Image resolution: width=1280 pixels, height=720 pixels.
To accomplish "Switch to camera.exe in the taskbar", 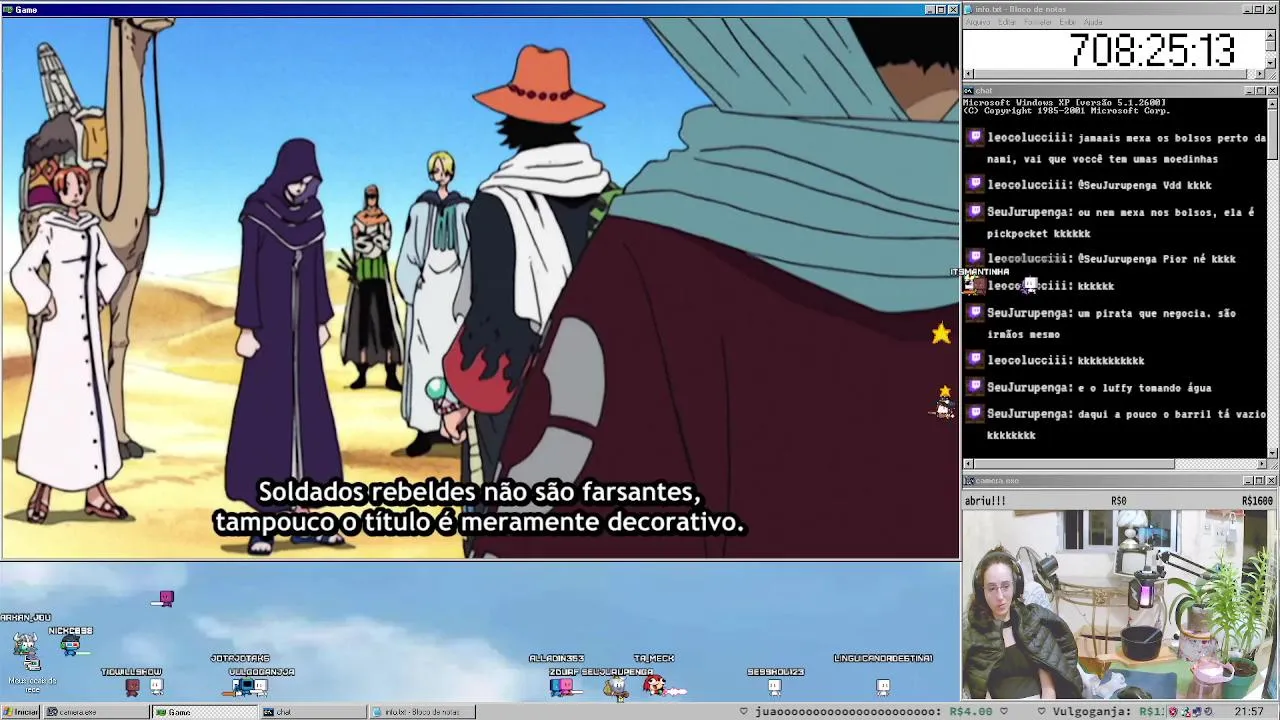I will [98, 712].
